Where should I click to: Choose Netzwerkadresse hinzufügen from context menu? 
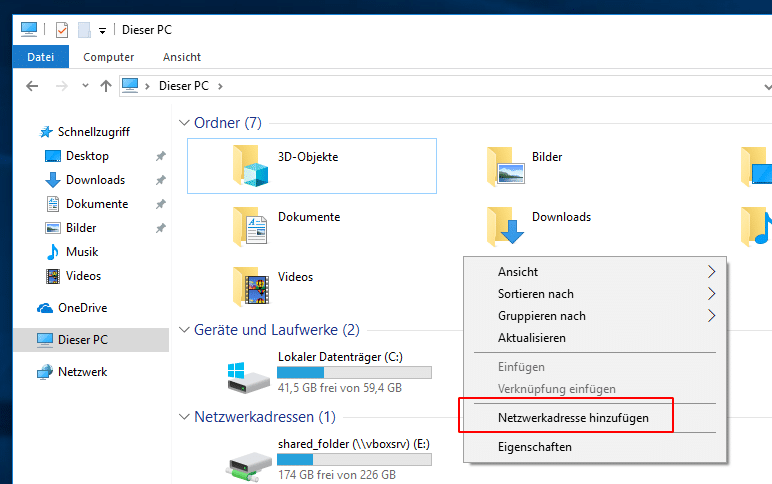click(573, 417)
